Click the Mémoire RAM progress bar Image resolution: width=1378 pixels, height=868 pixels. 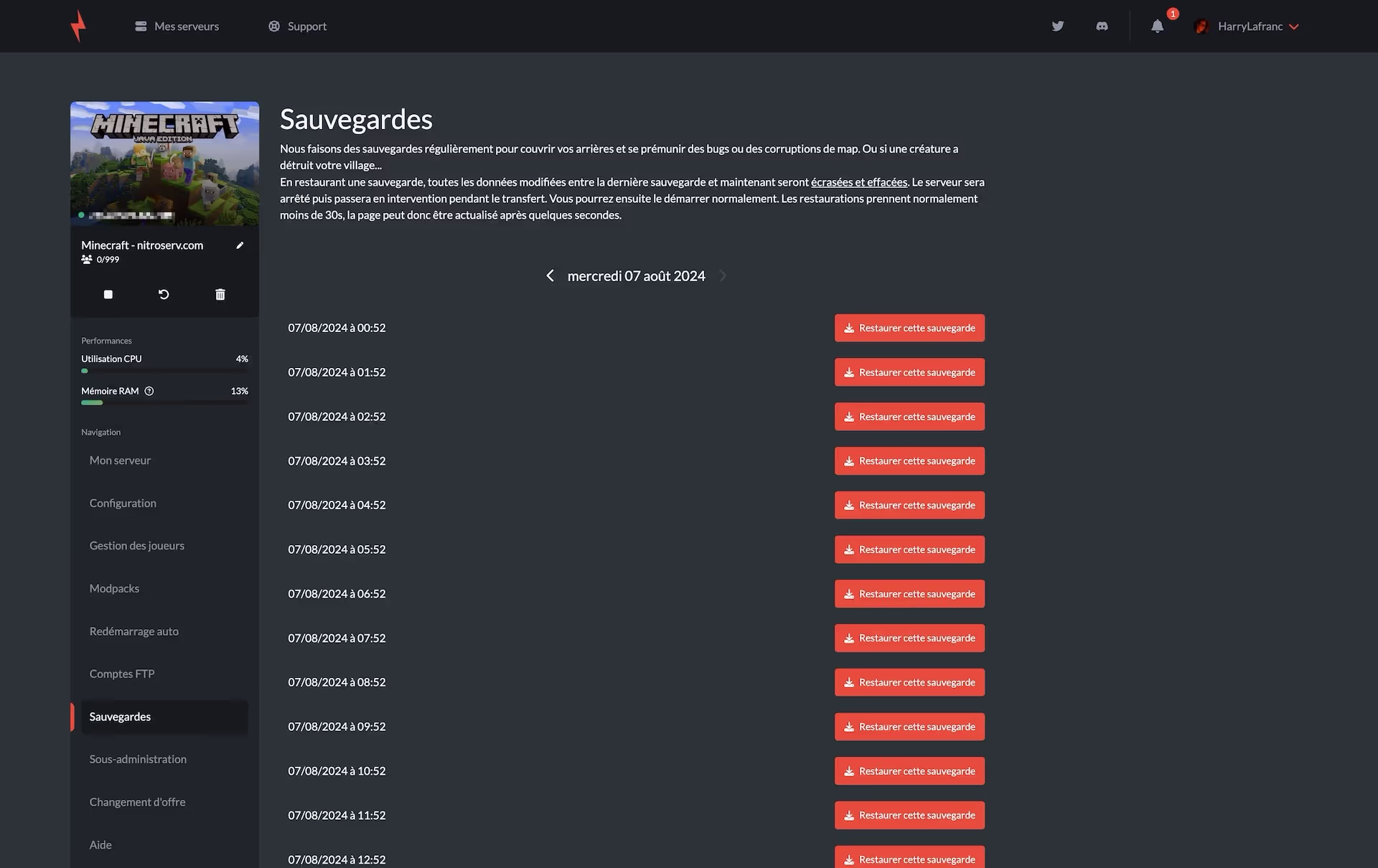(x=164, y=403)
